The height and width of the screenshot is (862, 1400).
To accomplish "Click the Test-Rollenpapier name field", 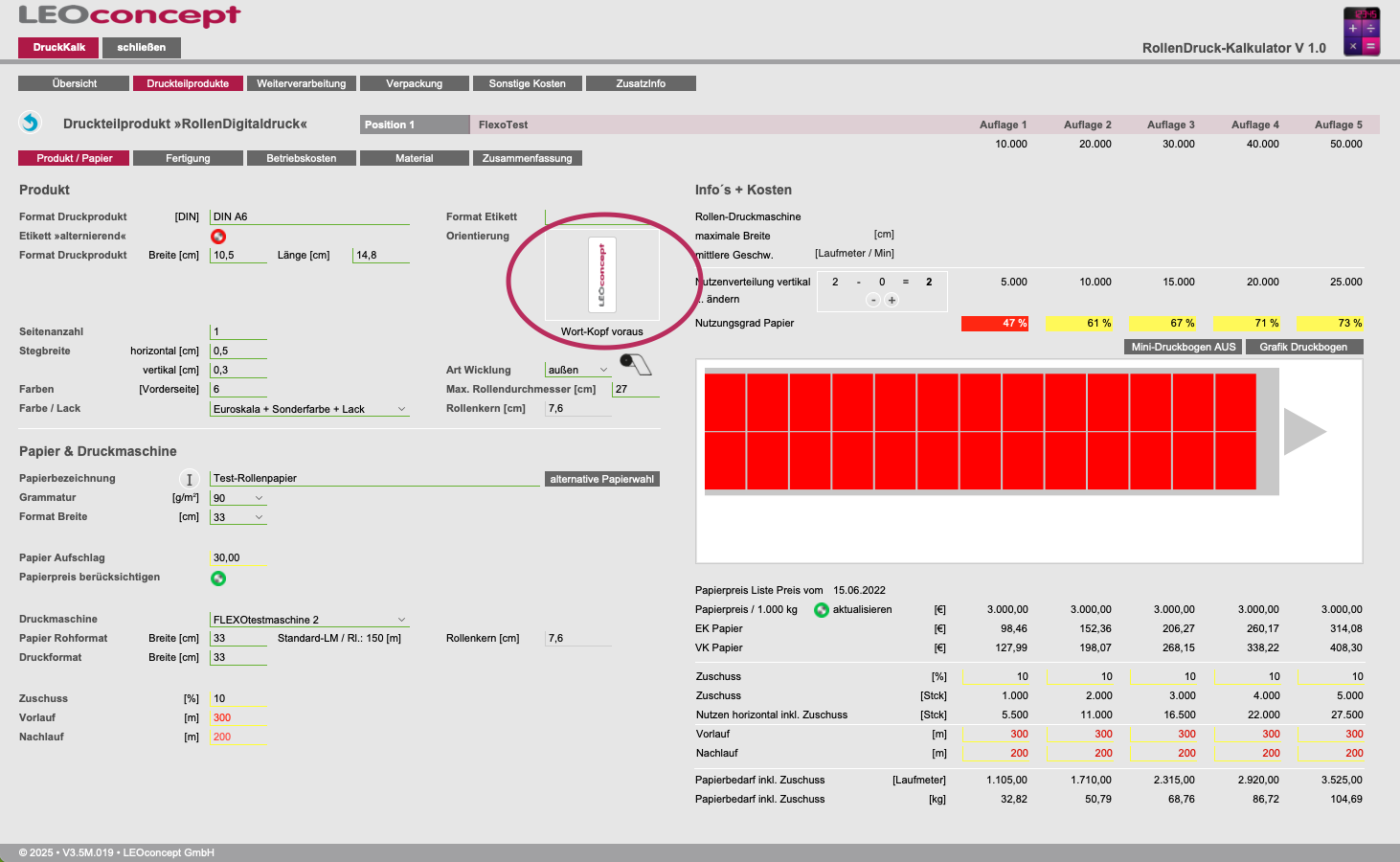I will 375,478.
